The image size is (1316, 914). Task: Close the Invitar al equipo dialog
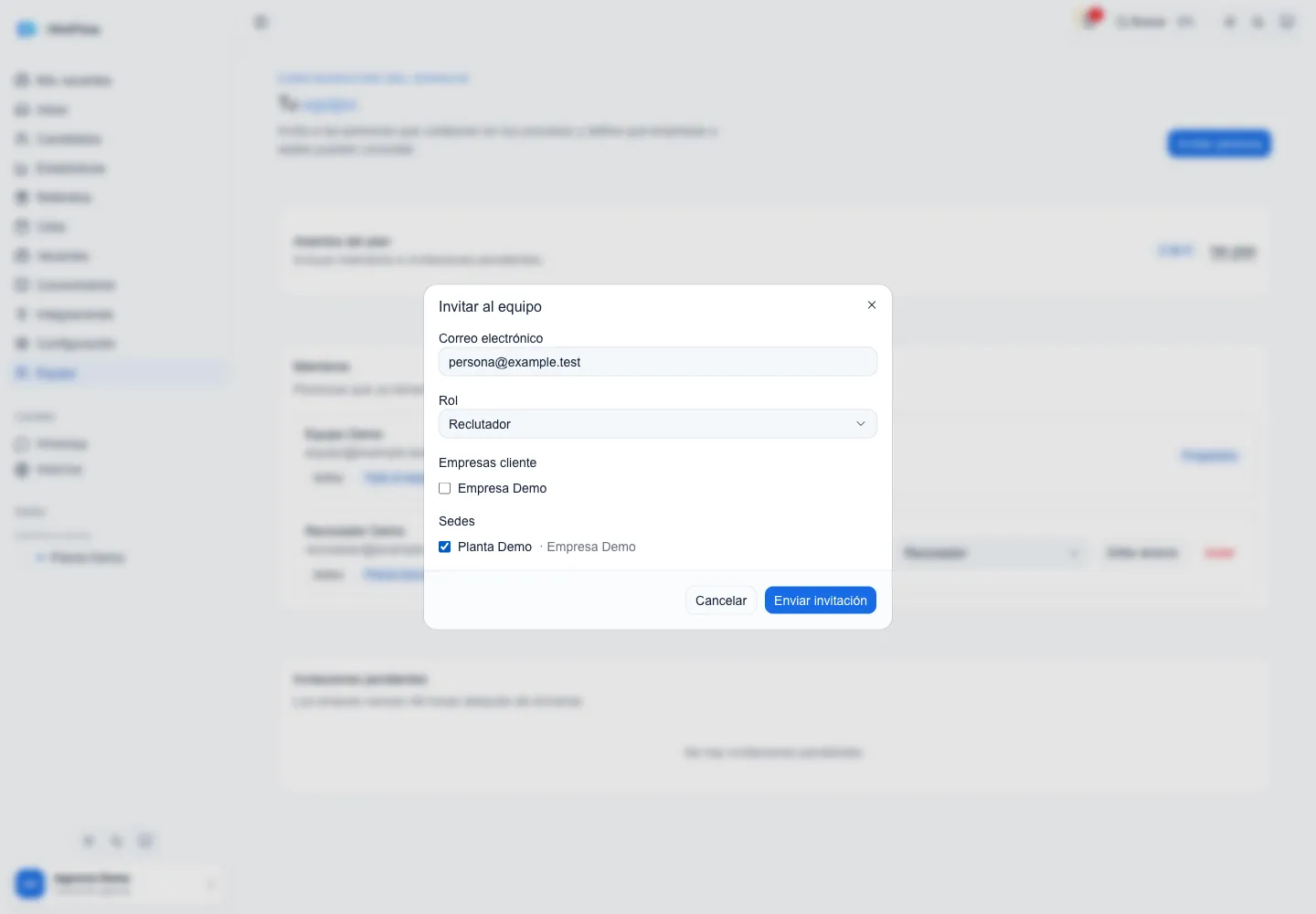tap(872, 305)
